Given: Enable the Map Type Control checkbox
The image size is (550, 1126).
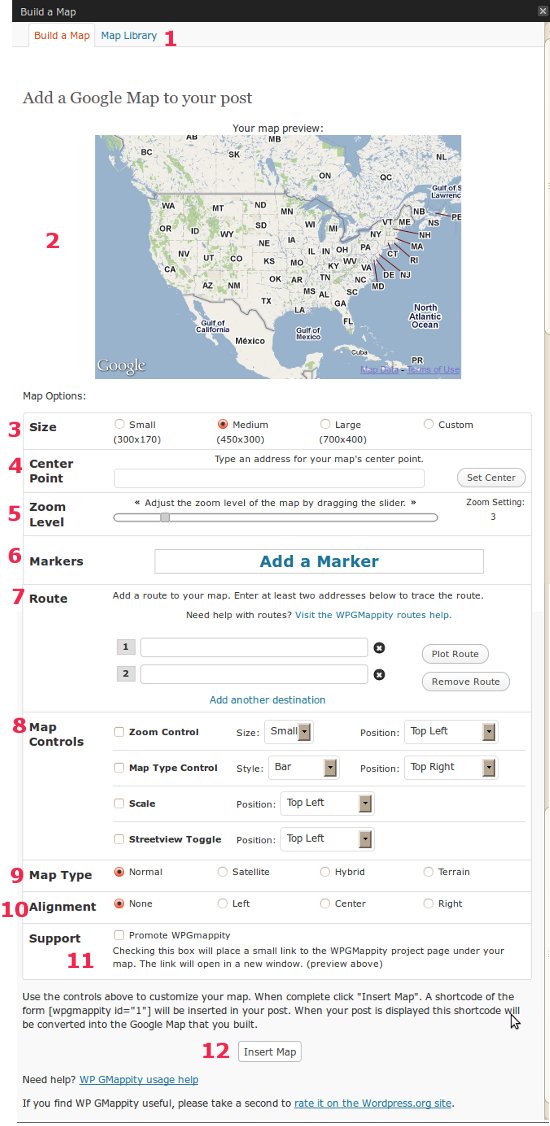Looking at the screenshot, I should (119, 768).
